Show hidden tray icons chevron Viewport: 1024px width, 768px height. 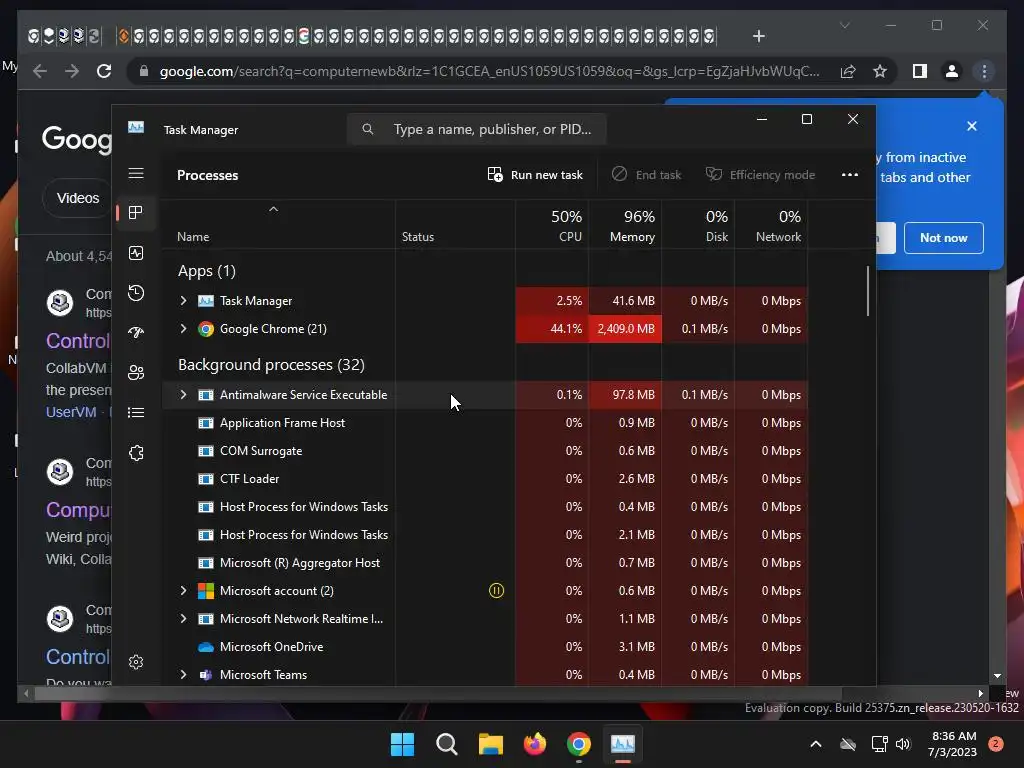pos(816,744)
